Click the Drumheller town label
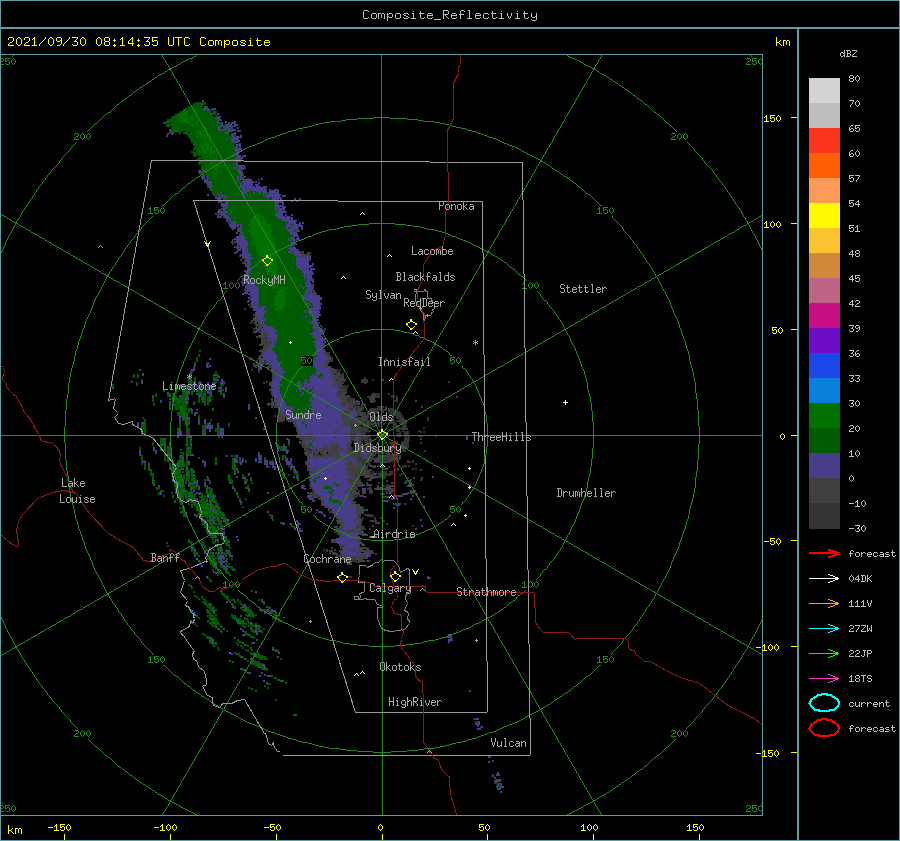This screenshot has width=900, height=841. point(586,493)
